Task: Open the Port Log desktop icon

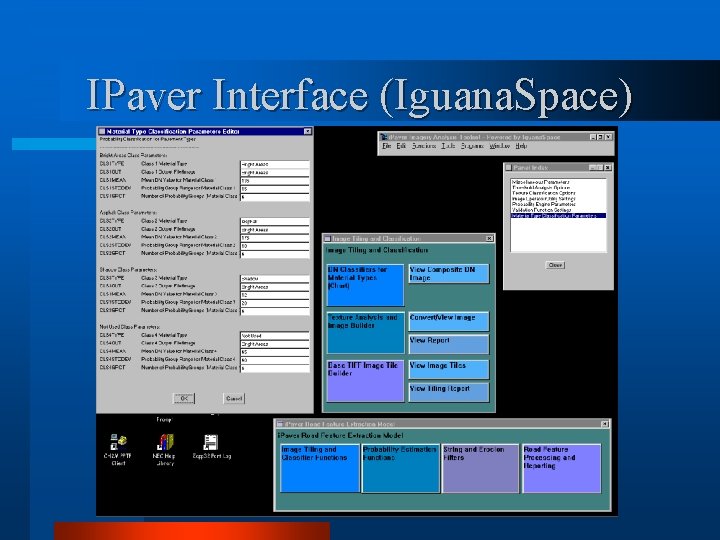Action: point(210,442)
